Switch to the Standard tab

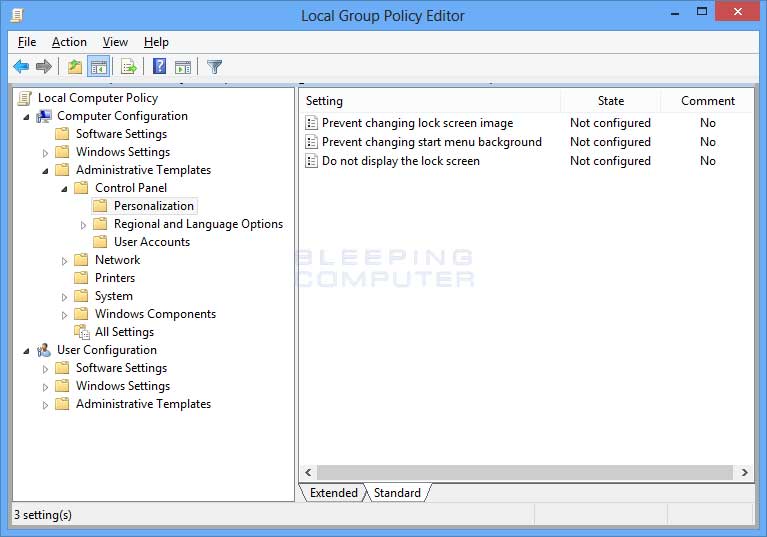[397, 492]
